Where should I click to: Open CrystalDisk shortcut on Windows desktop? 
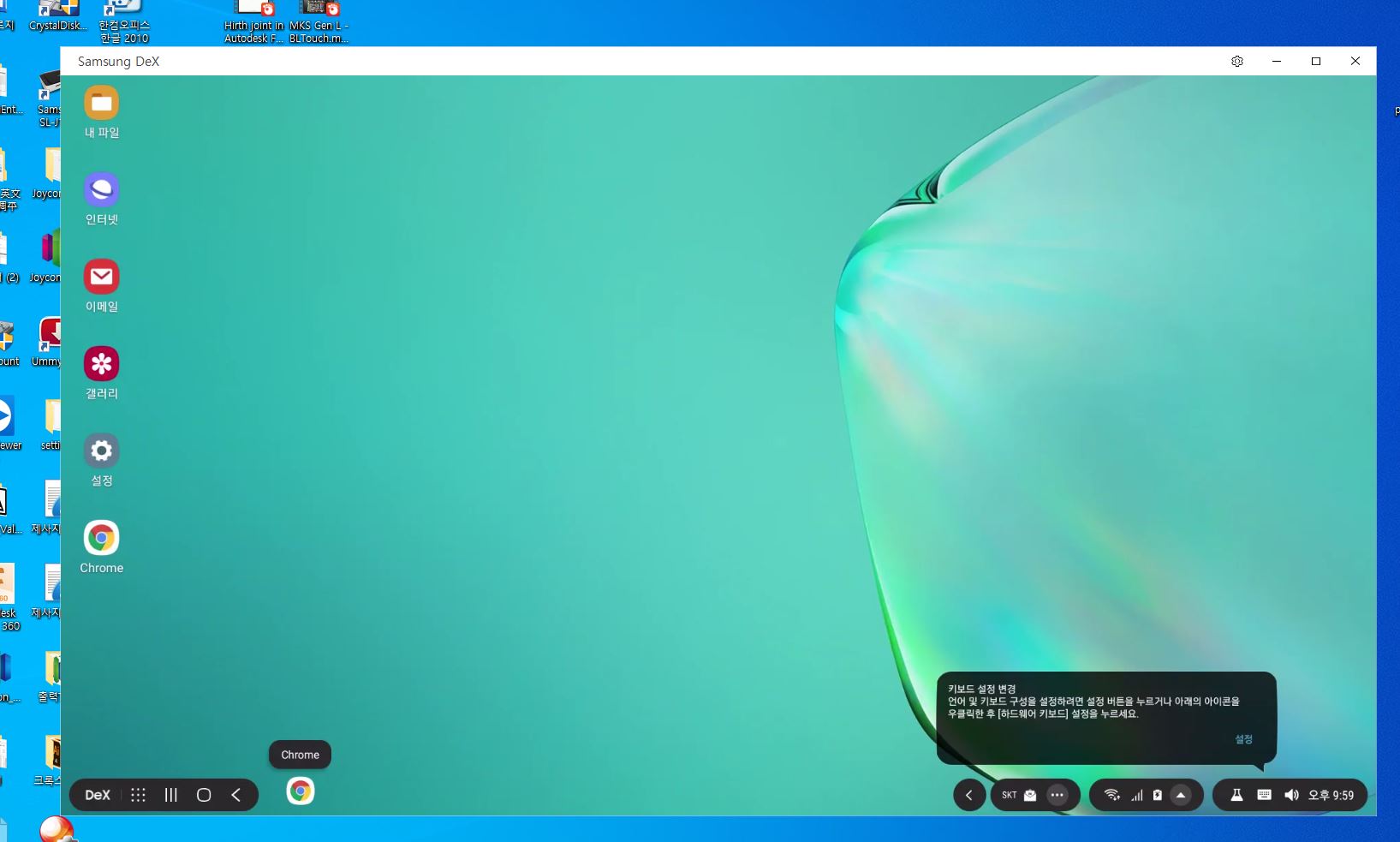point(57,16)
